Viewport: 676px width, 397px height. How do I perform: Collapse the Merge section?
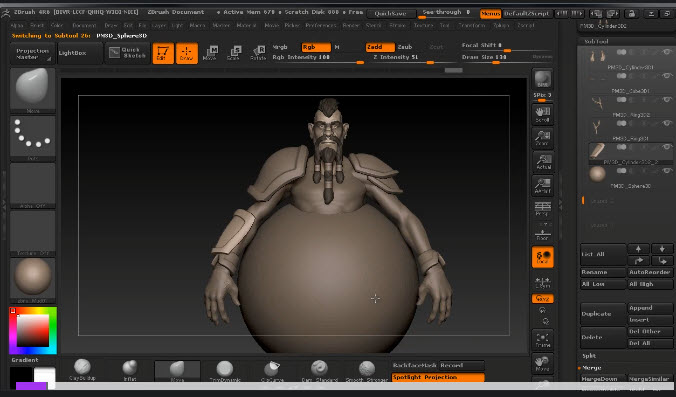click(592, 368)
